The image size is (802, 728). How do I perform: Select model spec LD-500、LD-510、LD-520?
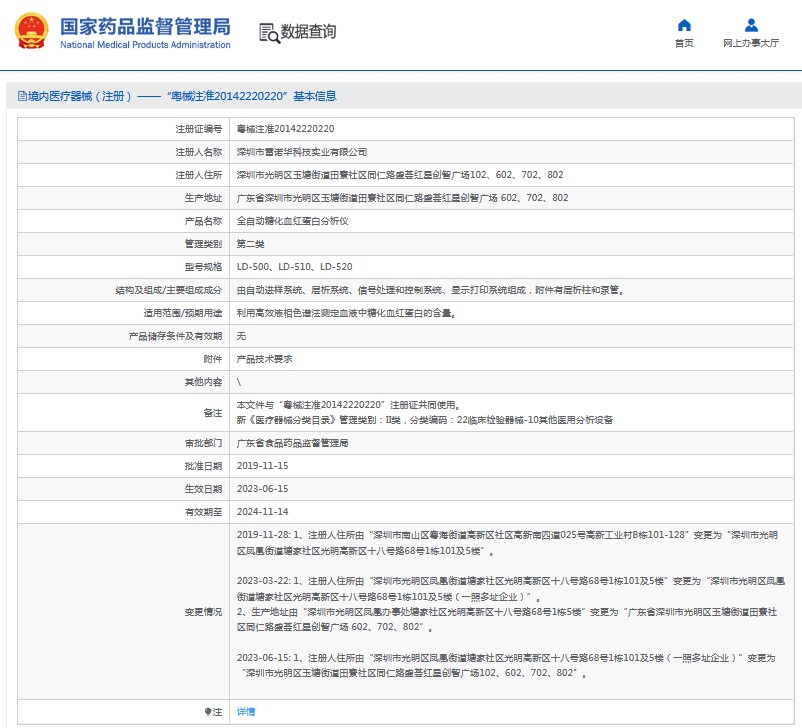295,267
